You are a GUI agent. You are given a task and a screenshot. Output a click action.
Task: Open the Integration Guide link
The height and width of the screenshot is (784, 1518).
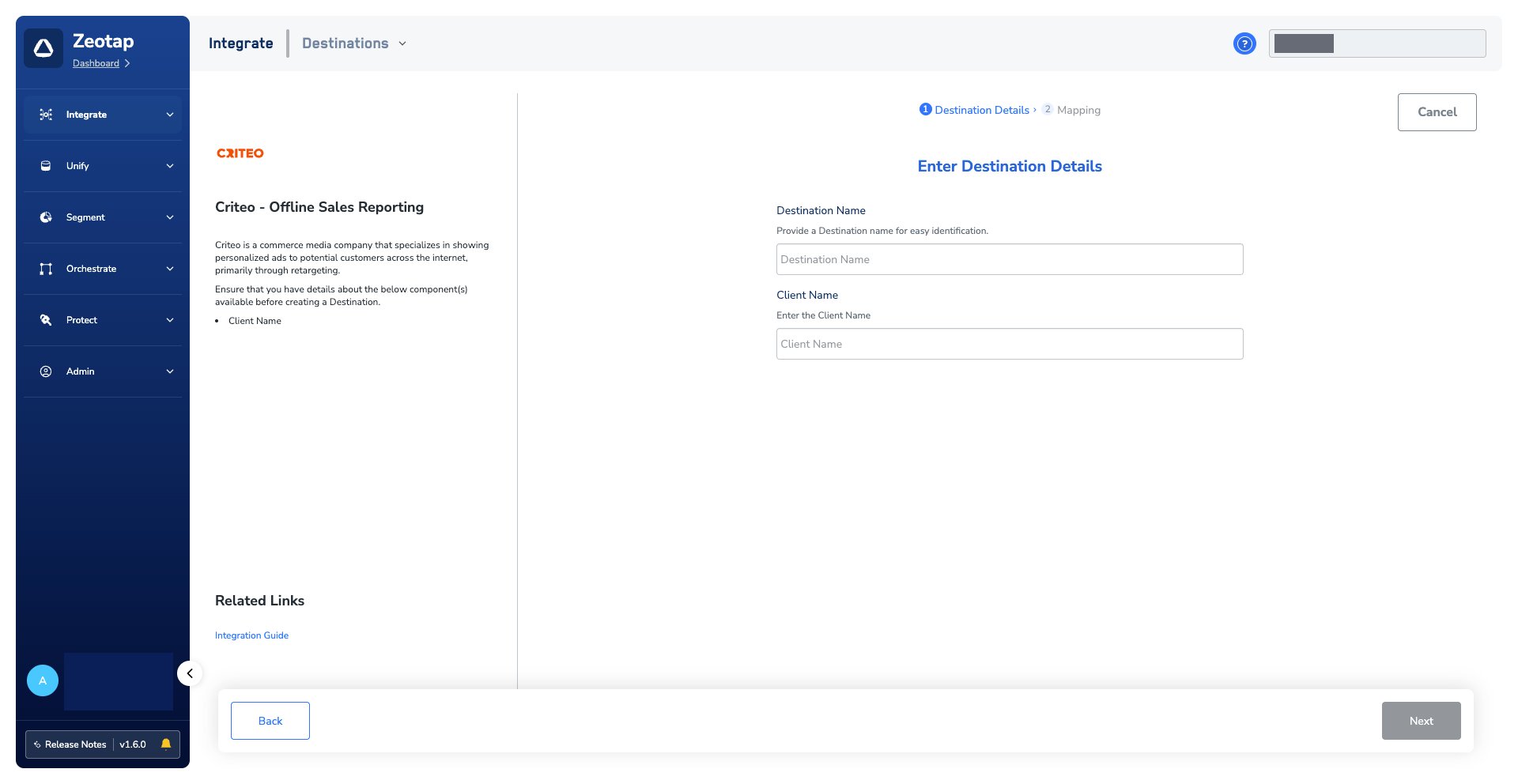pyautogui.click(x=251, y=635)
